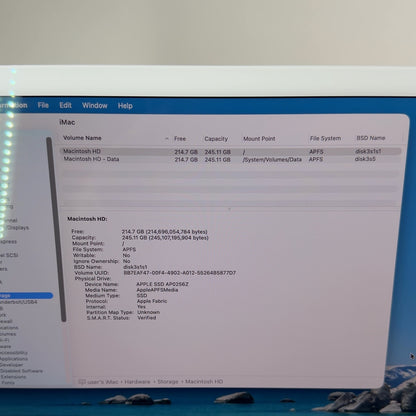Screen dimensions: 416x416
Task: Toggle sort arrow beside Volume Name
Action: click(x=167, y=138)
